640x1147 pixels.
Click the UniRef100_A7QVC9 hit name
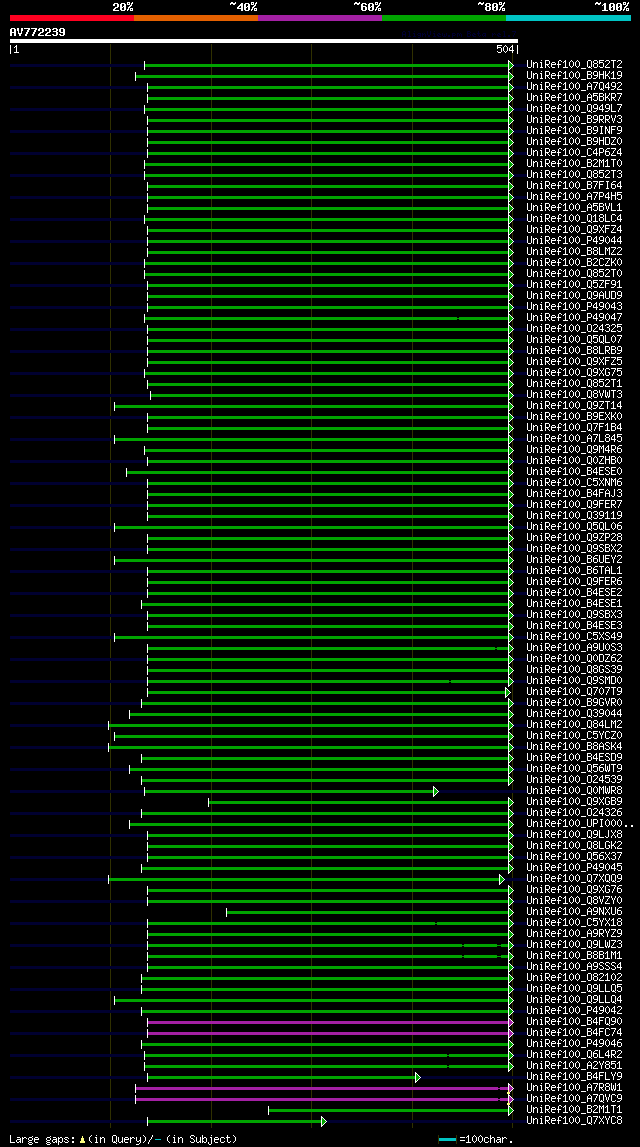pyautogui.click(x=574, y=1099)
